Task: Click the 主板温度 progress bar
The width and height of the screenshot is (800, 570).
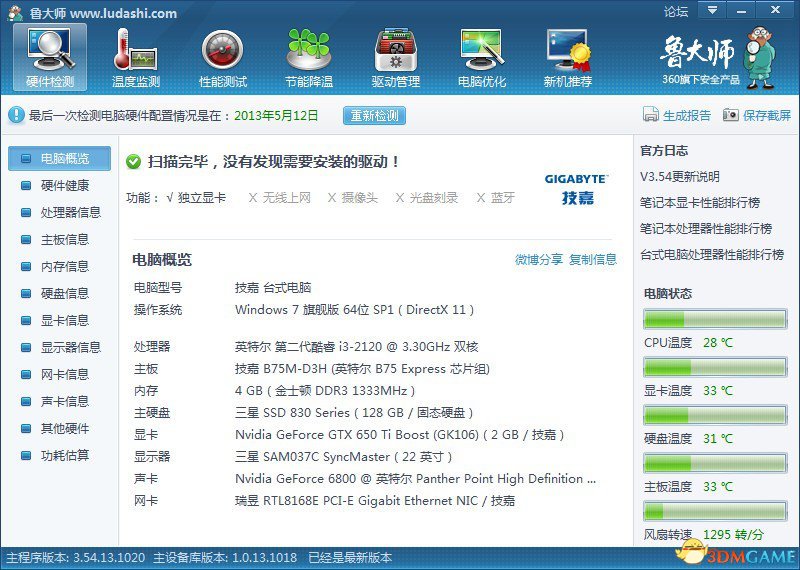Action: pos(715,463)
